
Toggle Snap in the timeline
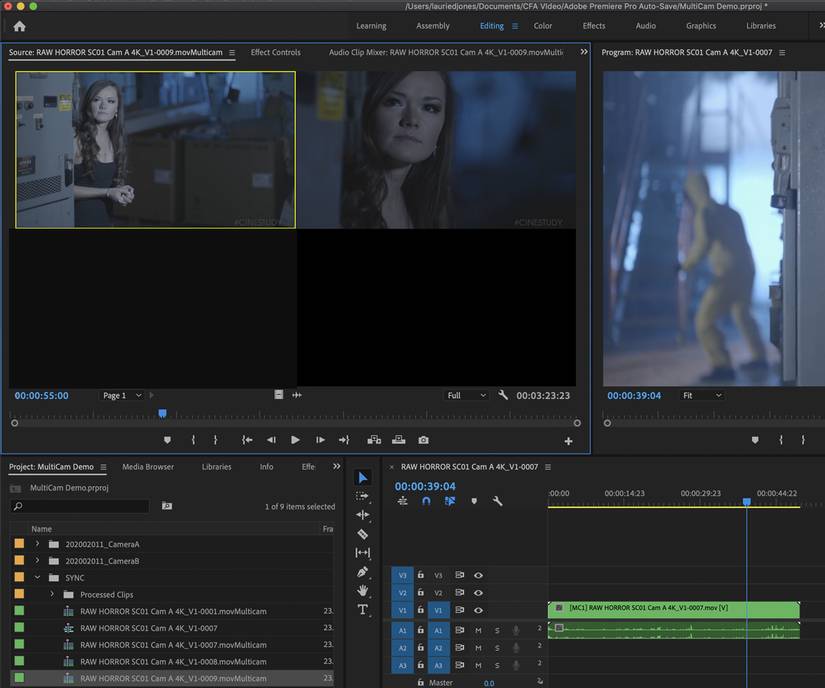[x=426, y=502]
